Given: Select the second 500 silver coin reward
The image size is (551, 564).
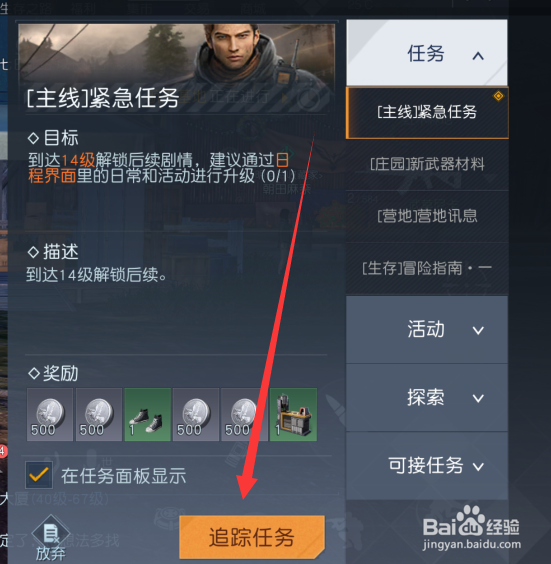Looking at the screenshot, I should pyautogui.click(x=99, y=414).
